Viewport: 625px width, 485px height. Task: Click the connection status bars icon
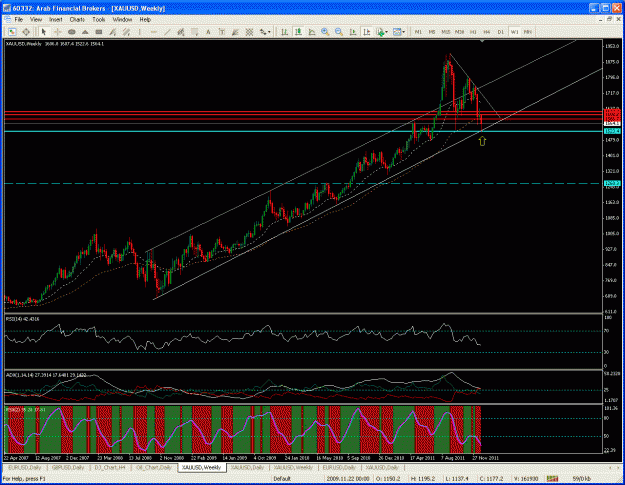(552, 478)
